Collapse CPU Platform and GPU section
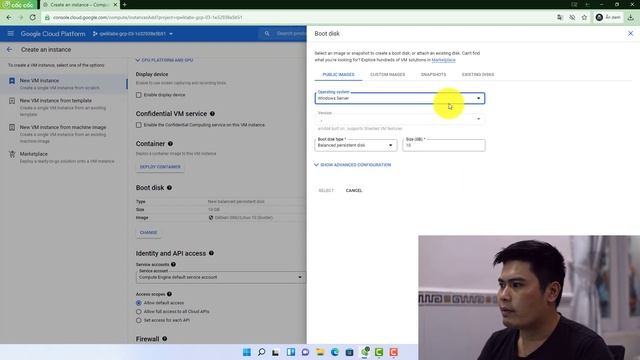 pyautogui.click(x=164, y=60)
